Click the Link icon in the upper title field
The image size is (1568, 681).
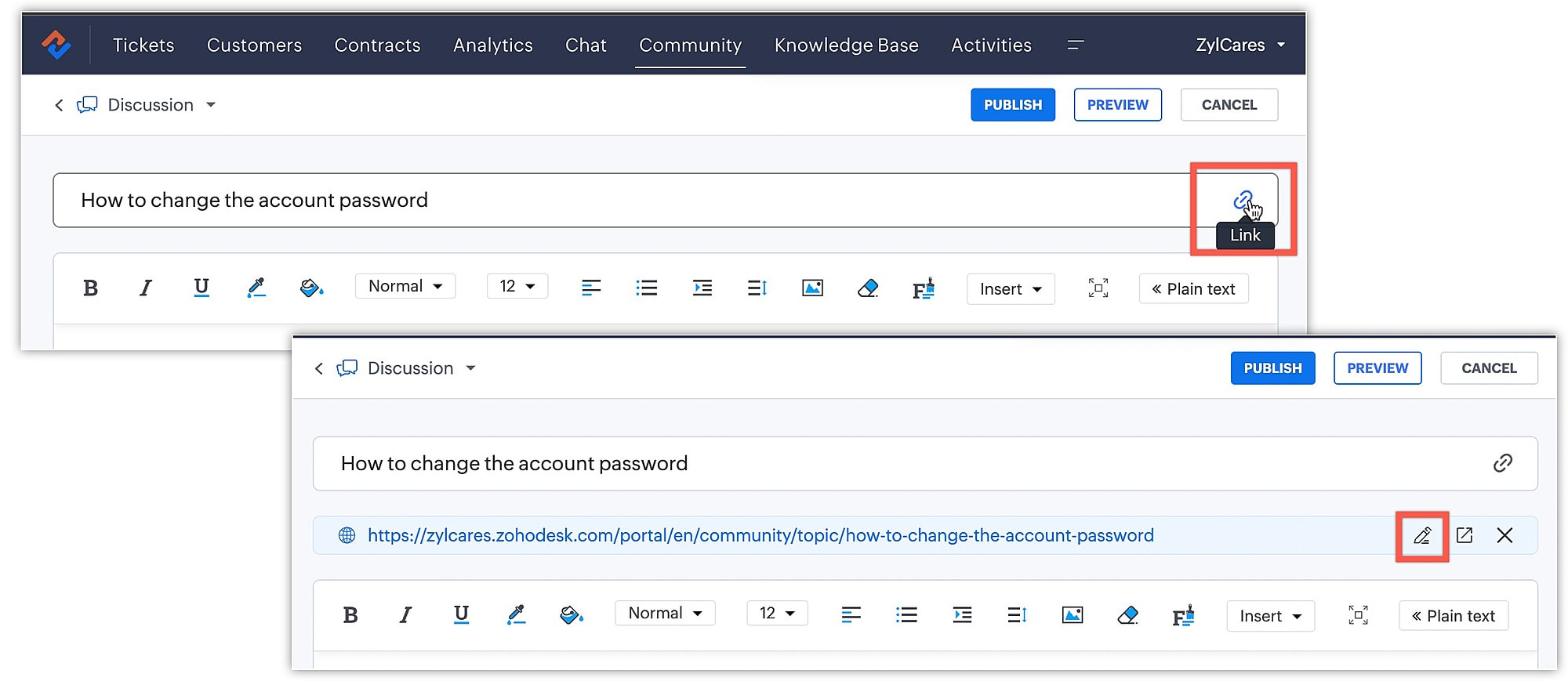[1243, 201]
